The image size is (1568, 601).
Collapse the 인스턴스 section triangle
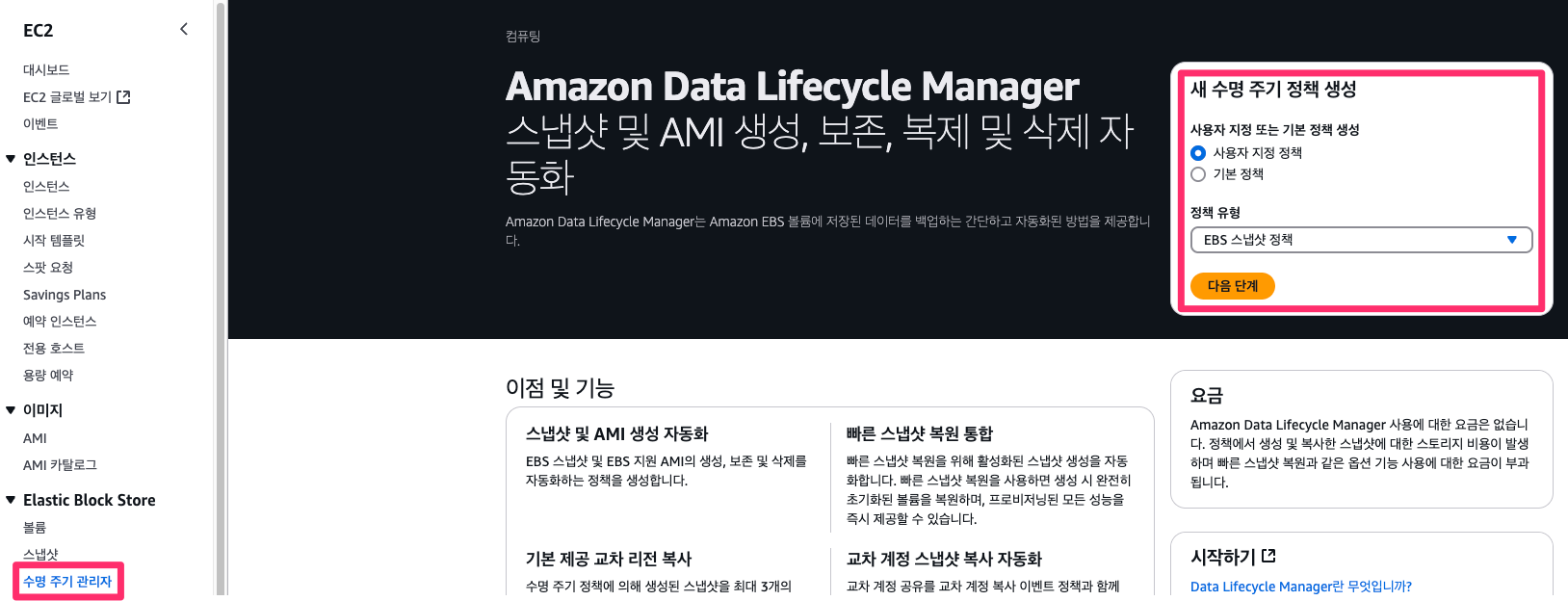(11, 159)
